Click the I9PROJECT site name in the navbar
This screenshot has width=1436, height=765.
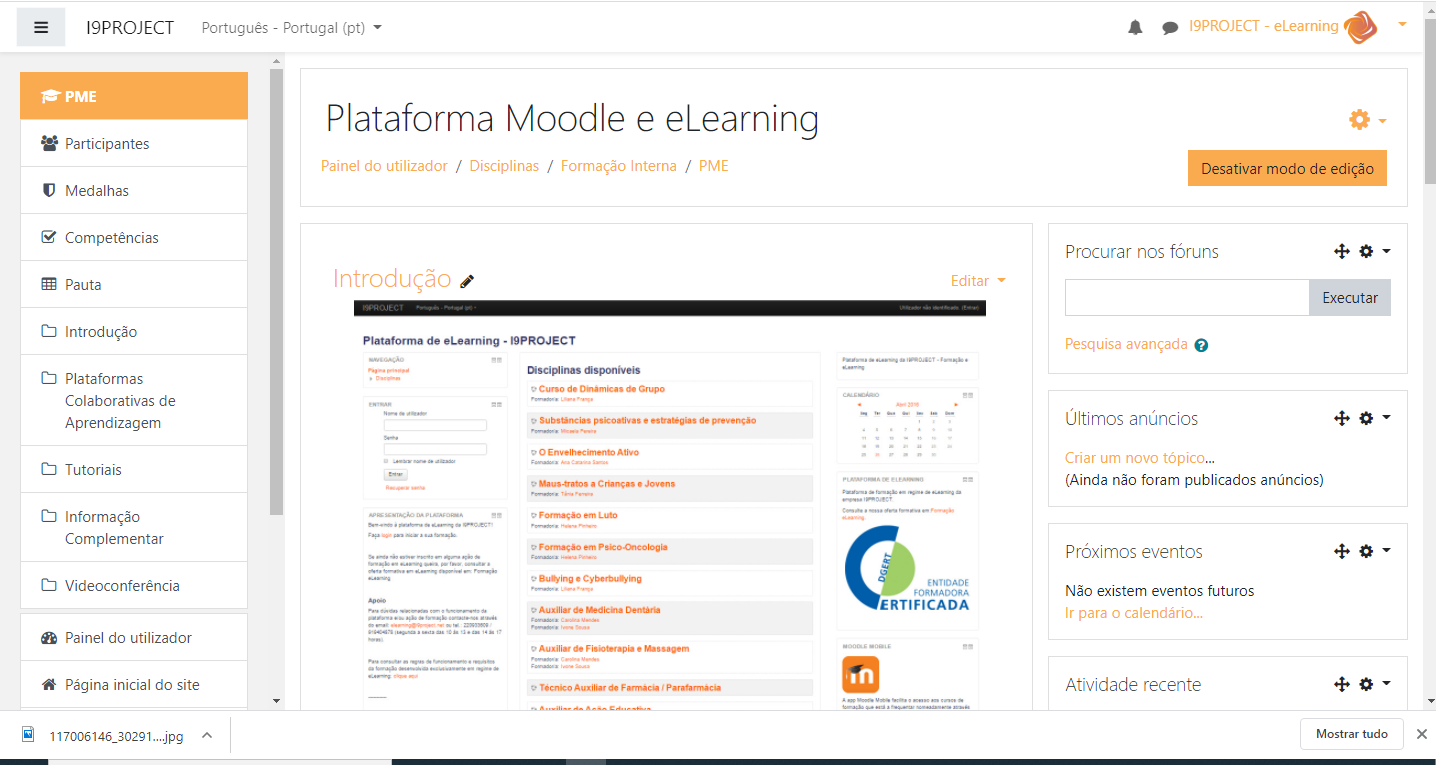click(x=130, y=28)
